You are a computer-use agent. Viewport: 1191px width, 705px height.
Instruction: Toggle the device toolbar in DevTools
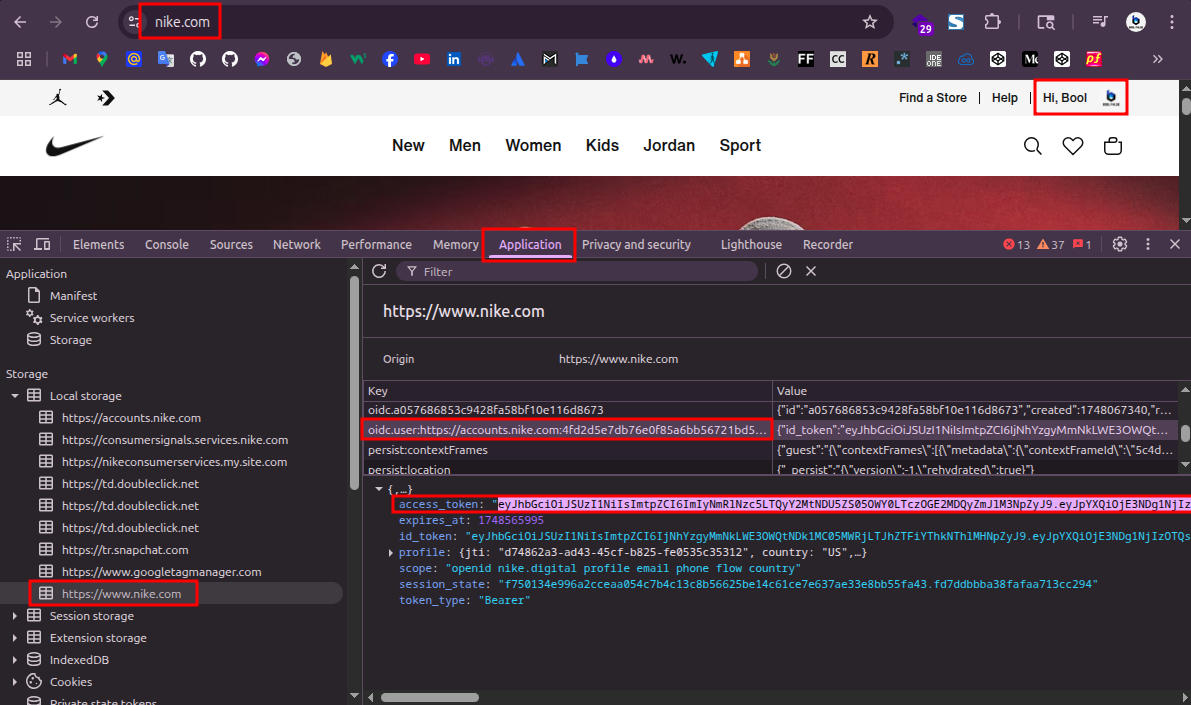[43, 245]
